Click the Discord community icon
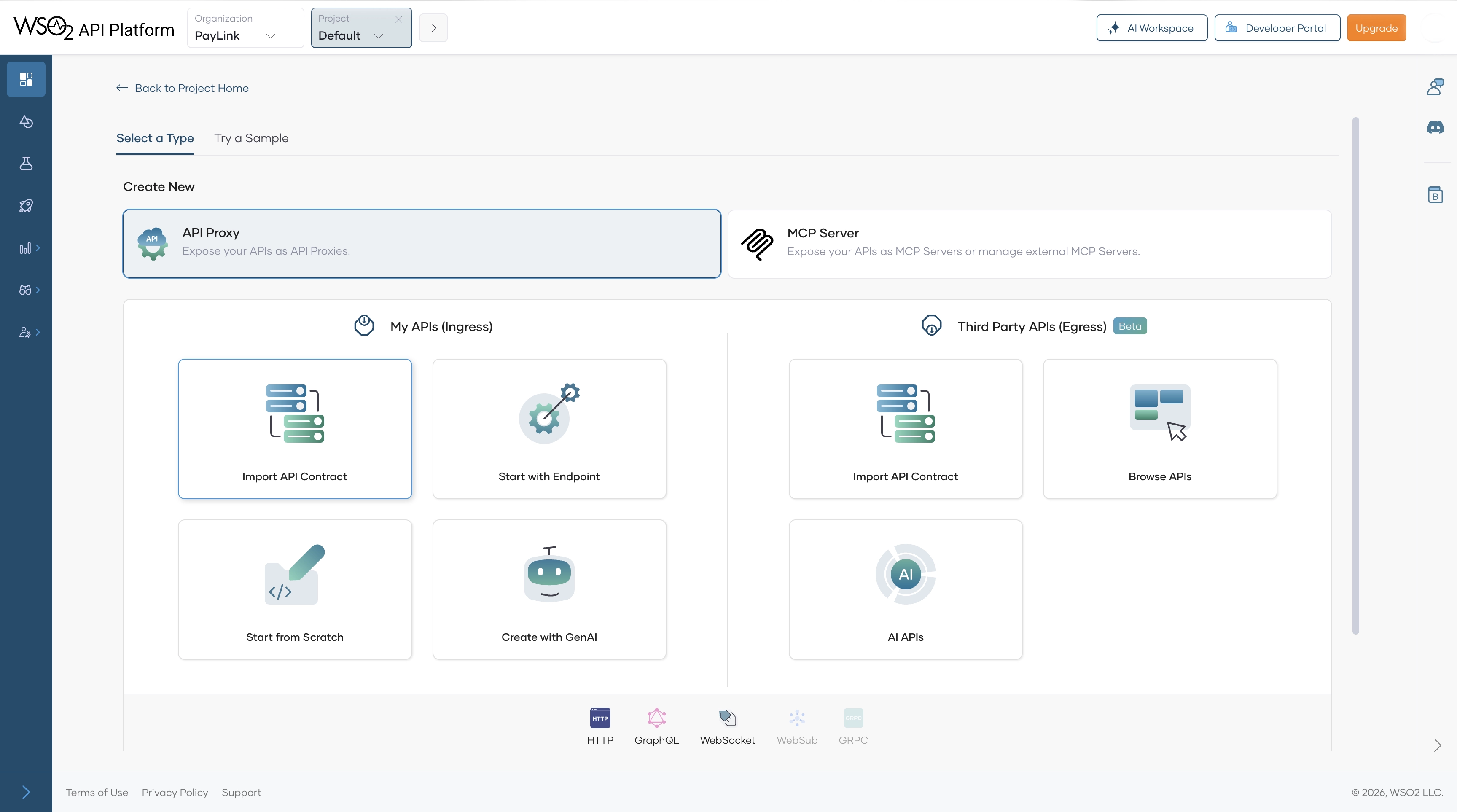 tap(1435, 127)
